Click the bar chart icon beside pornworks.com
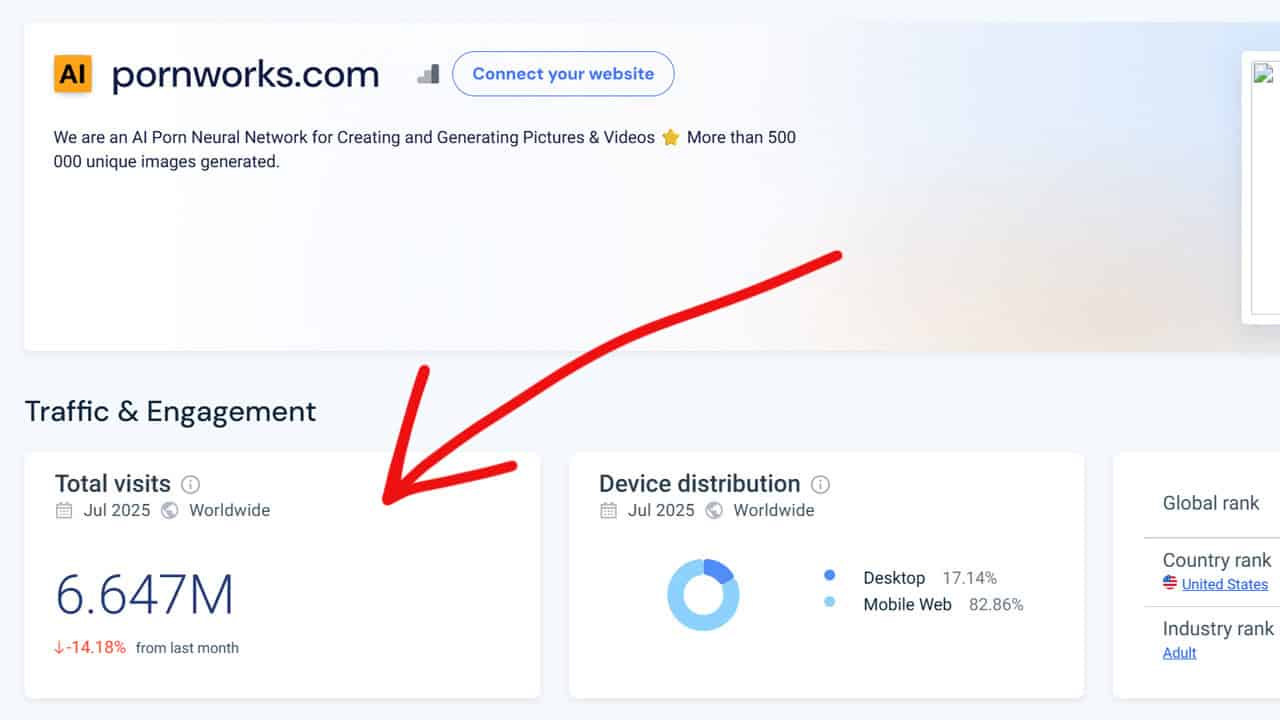This screenshot has width=1280, height=720. [x=428, y=74]
